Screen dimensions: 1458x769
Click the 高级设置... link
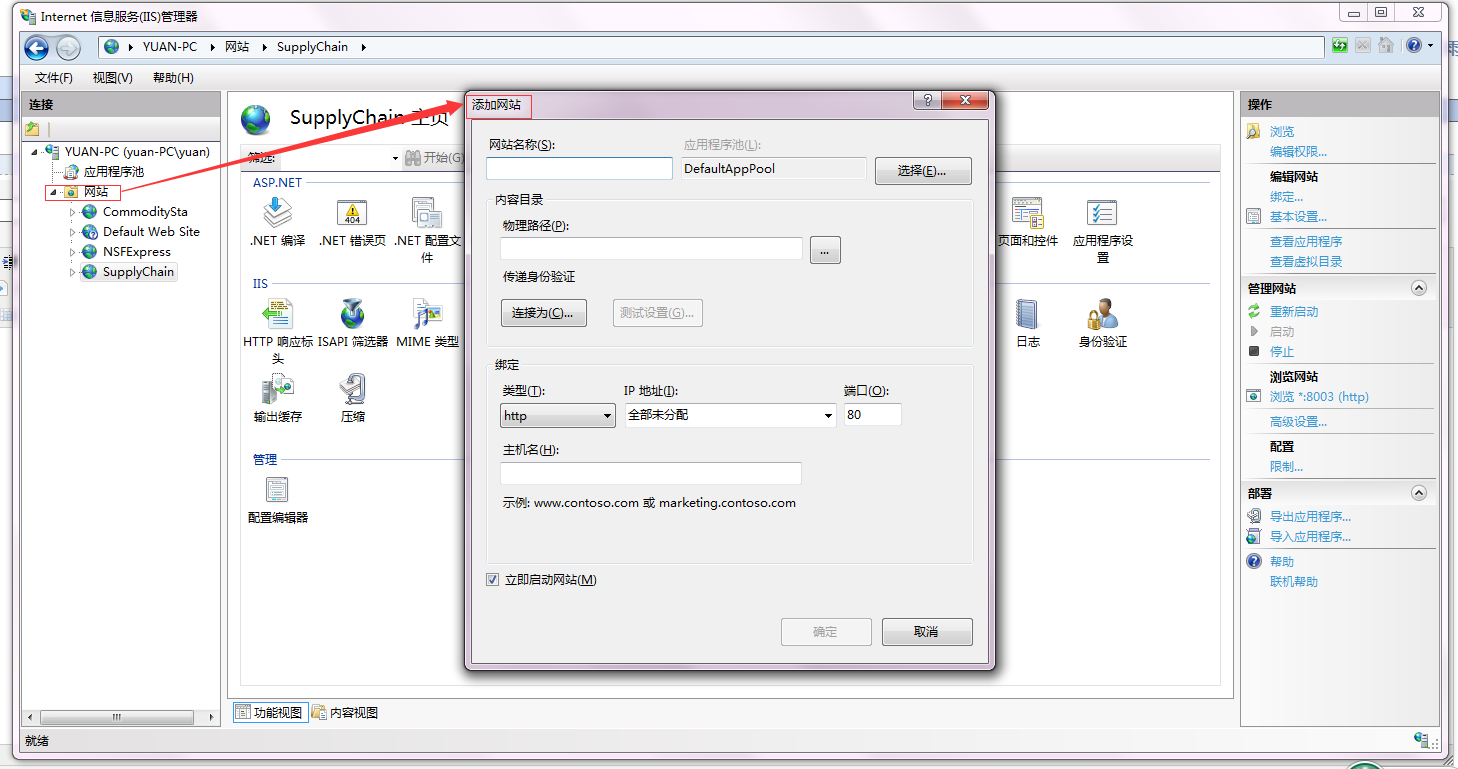click(1298, 422)
